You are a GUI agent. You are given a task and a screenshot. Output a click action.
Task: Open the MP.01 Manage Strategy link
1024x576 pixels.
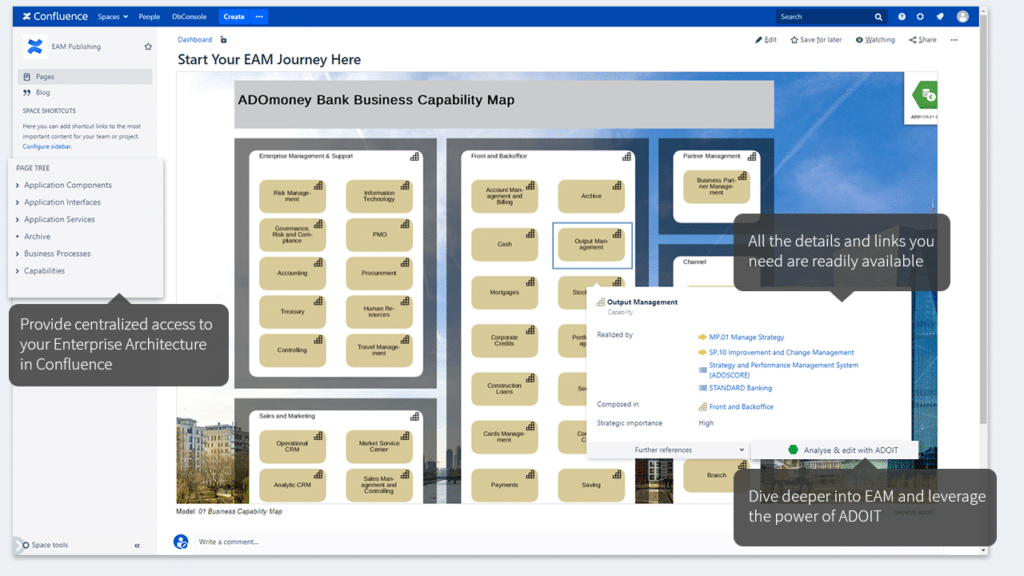point(747,337)
